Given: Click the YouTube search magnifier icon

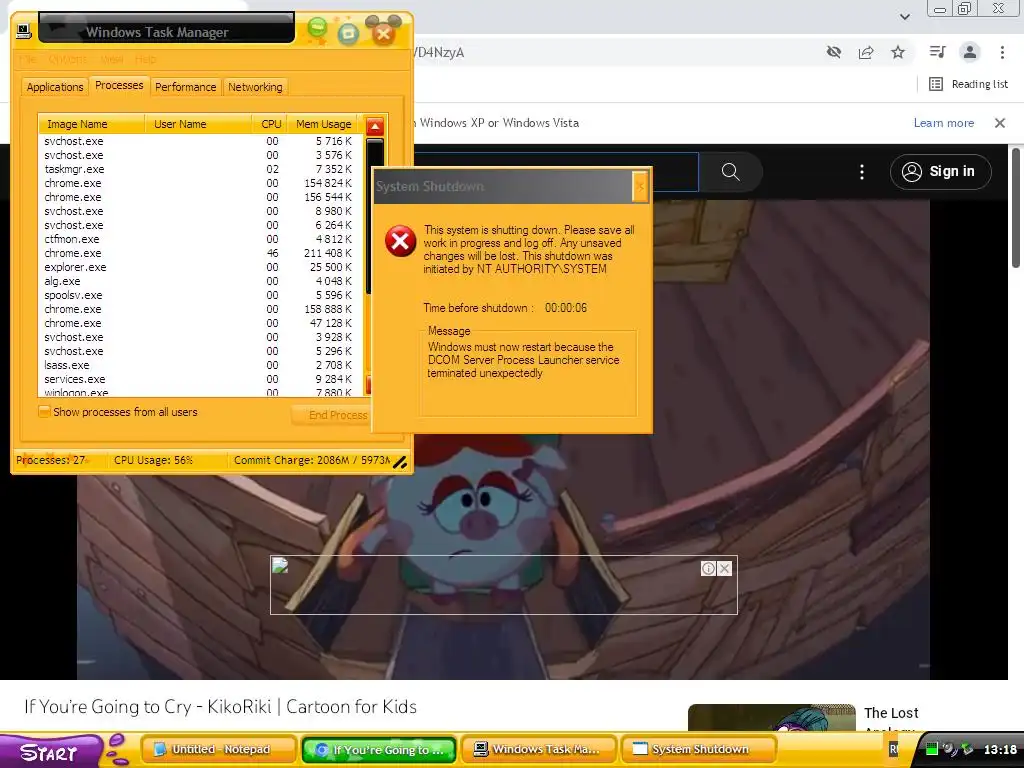Looking at the screenshot, I should [x=730, y=172].
